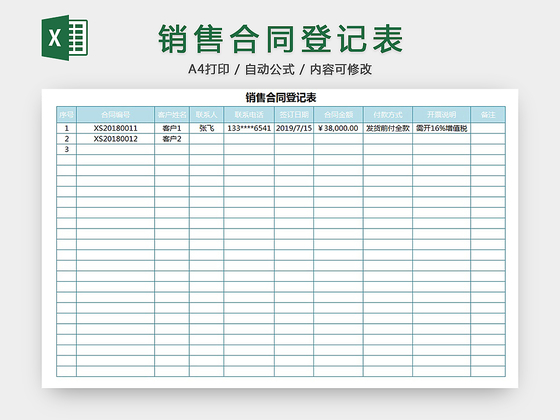Select the 付款方式 column header
The width and height of the screenshot is (560, 420).
[x=388, y=115]
